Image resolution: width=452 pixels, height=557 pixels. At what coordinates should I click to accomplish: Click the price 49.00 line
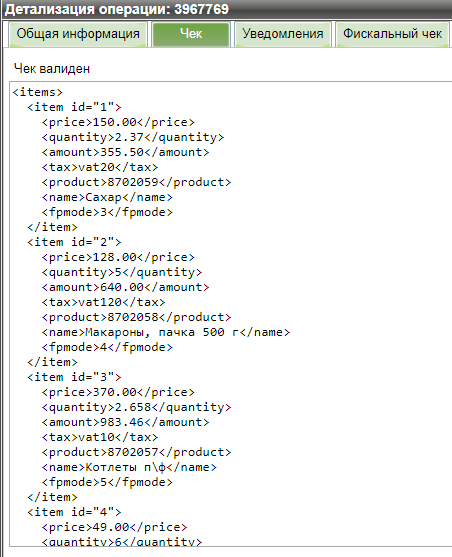click(x=114, y=528)
